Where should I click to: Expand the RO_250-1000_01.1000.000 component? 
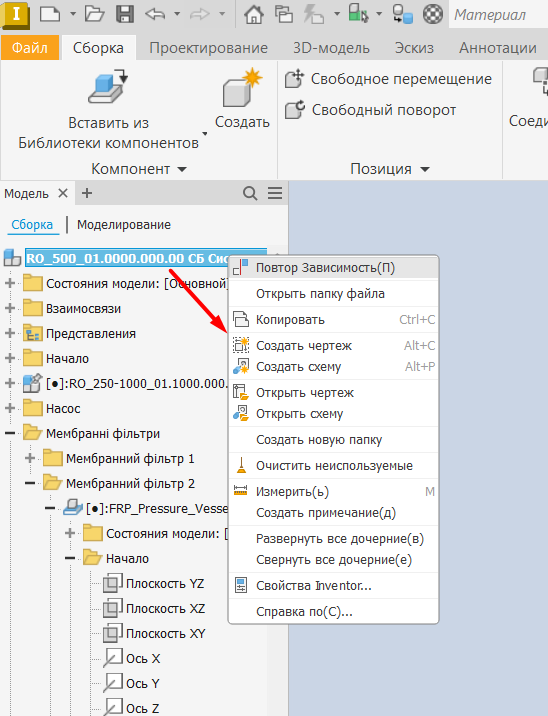(x=10, y=383)
